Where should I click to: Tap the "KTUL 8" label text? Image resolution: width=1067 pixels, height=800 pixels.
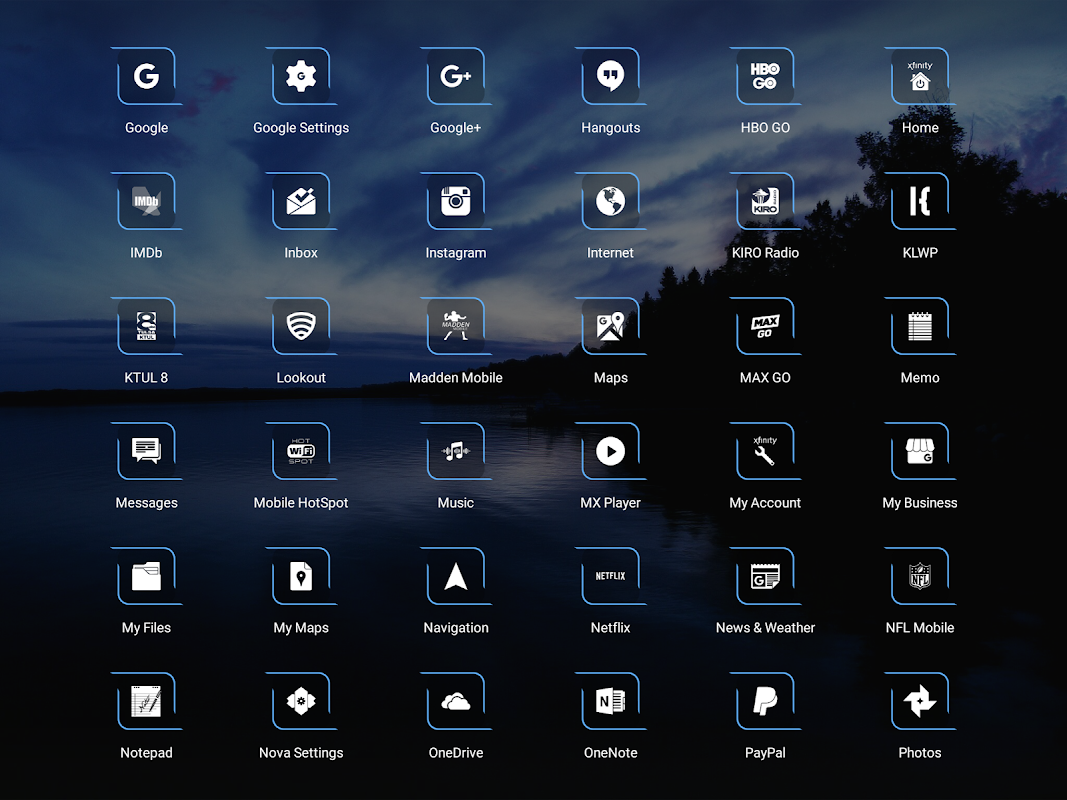(146, 378)
